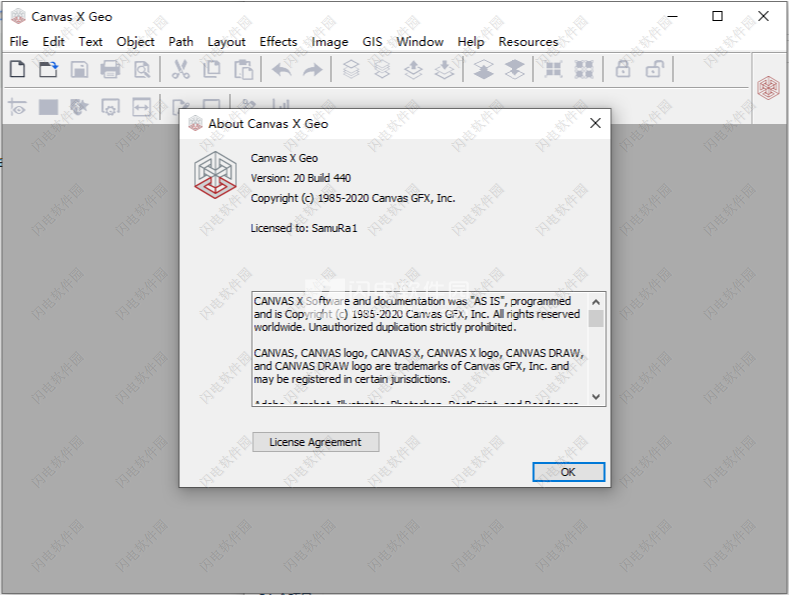Open the Image menu
789x596 pixels.
point(330,42)
